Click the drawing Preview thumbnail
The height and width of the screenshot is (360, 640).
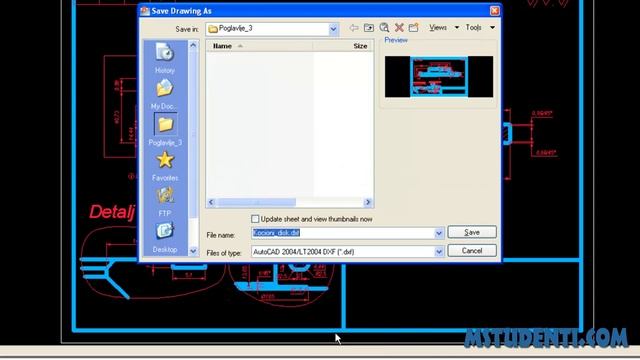439,77
